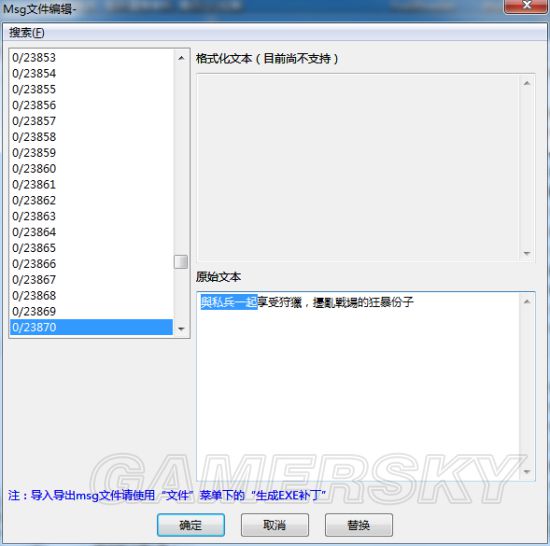Select list entry 0/23863
550x546 pixels.
(x=92, y=216)
